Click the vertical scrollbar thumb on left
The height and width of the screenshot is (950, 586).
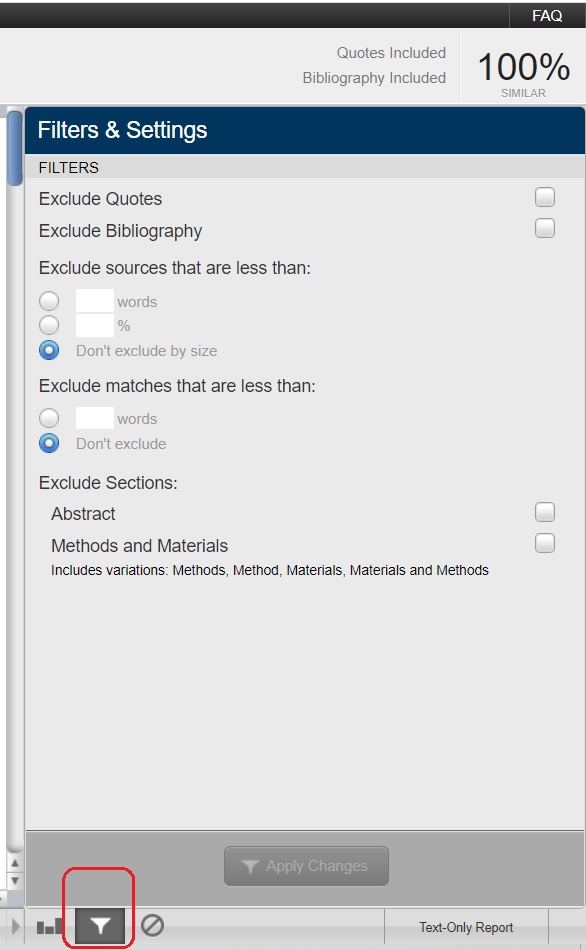pyautogui.click(x=15, y=147)
